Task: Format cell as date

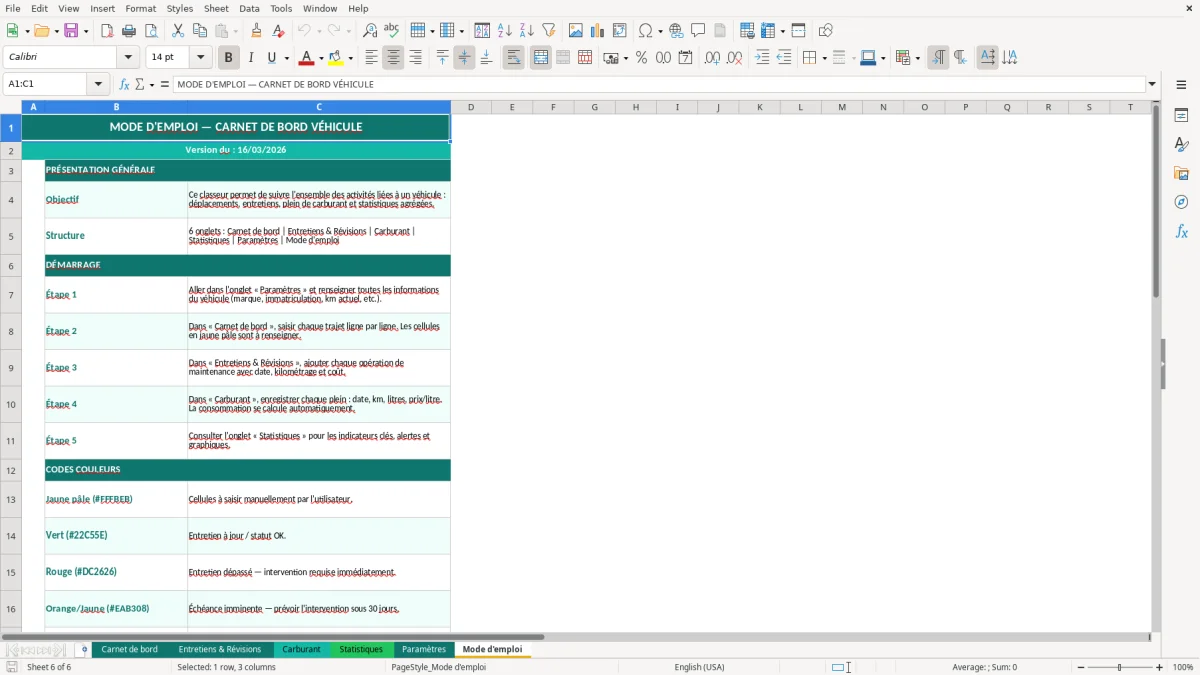Action: tap(685, 58)
